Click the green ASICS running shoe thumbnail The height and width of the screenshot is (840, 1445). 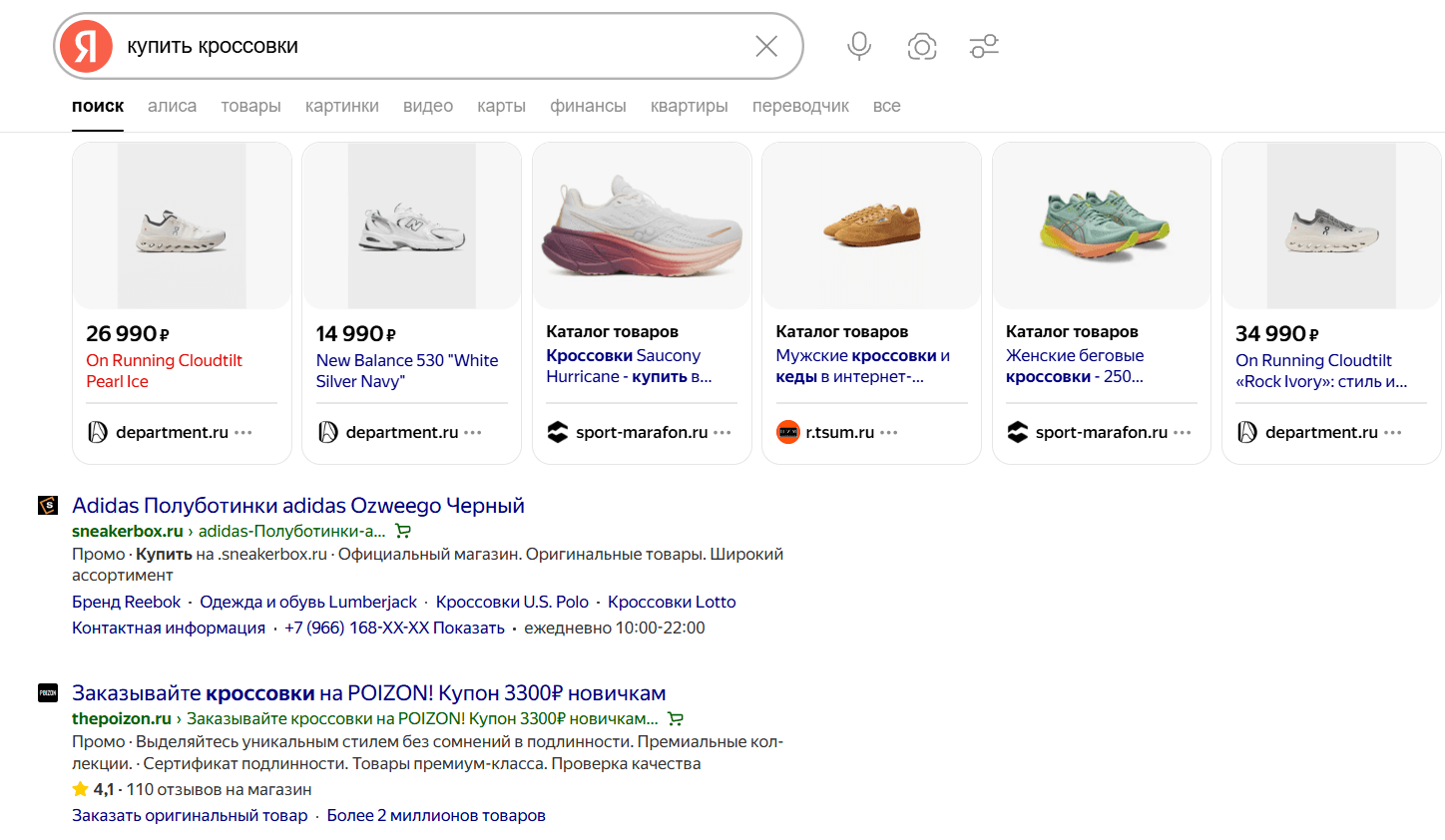coord(1101,225)
